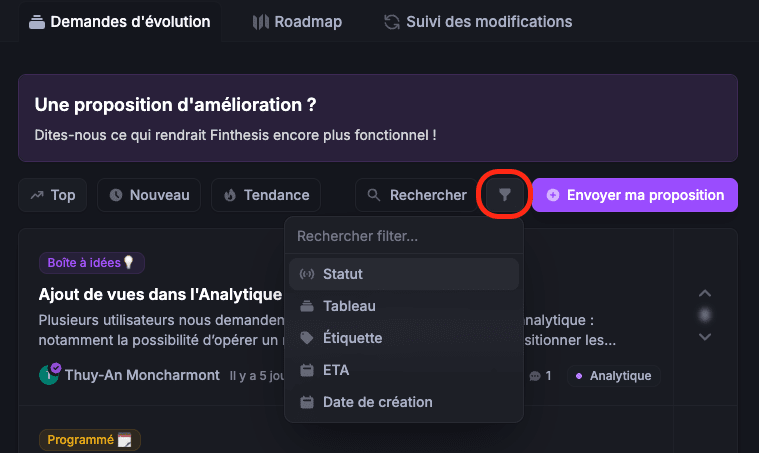Focus the Rechercher filter input field
Image resolution: width=759 pixels, height=453 pixels.
(404, 237)
